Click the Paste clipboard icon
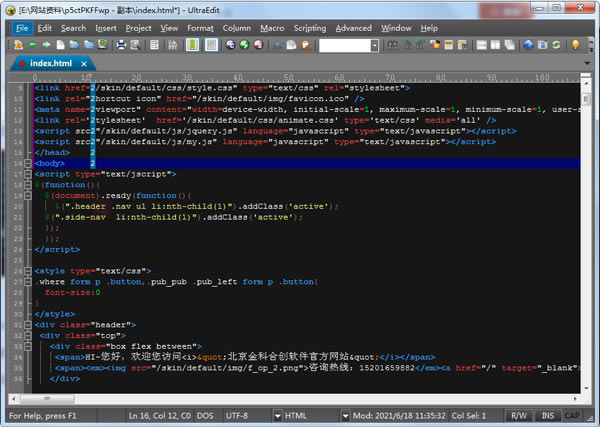 tap(305, 45)
